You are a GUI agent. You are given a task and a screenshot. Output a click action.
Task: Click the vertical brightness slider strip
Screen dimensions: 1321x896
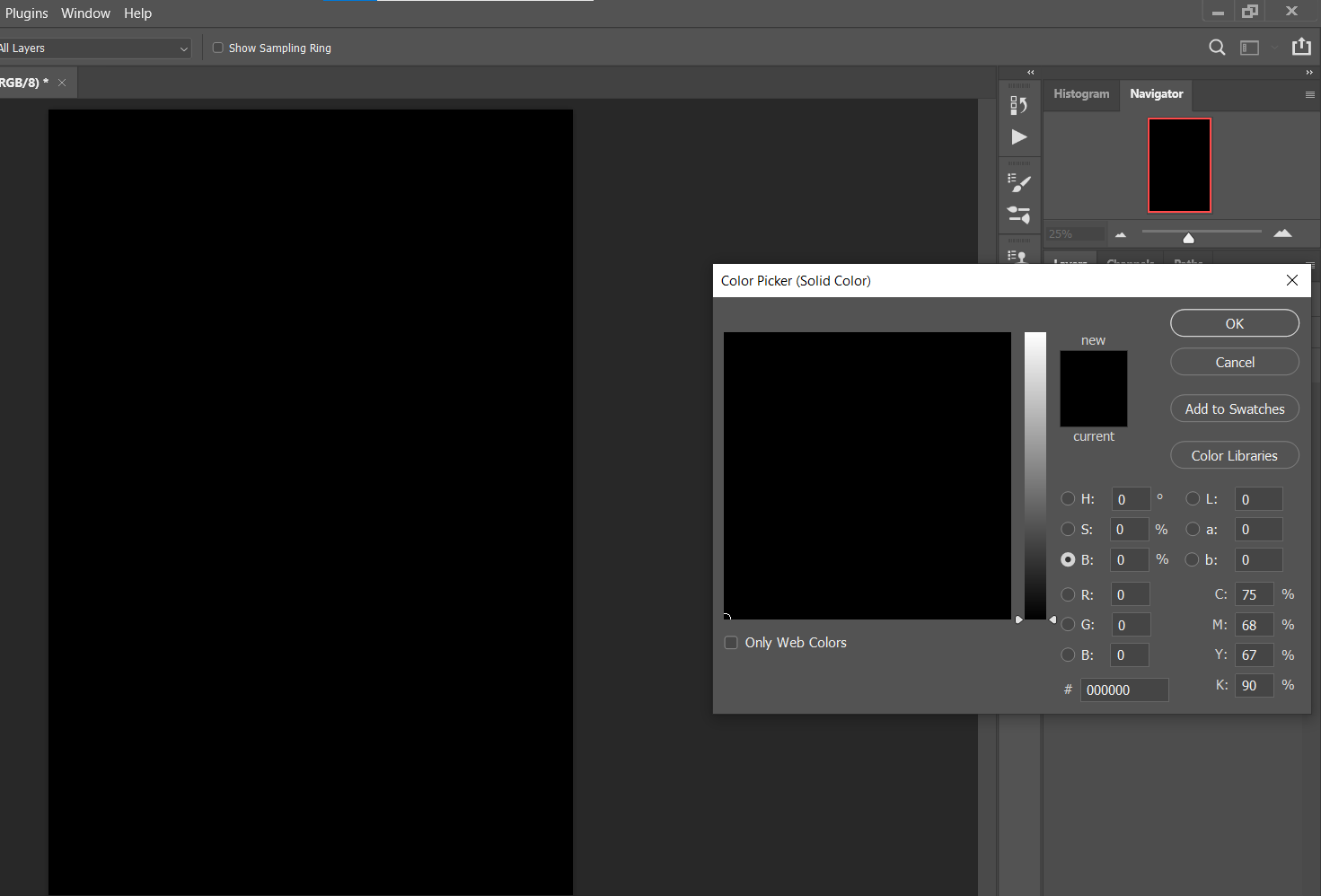(1035, 476)
